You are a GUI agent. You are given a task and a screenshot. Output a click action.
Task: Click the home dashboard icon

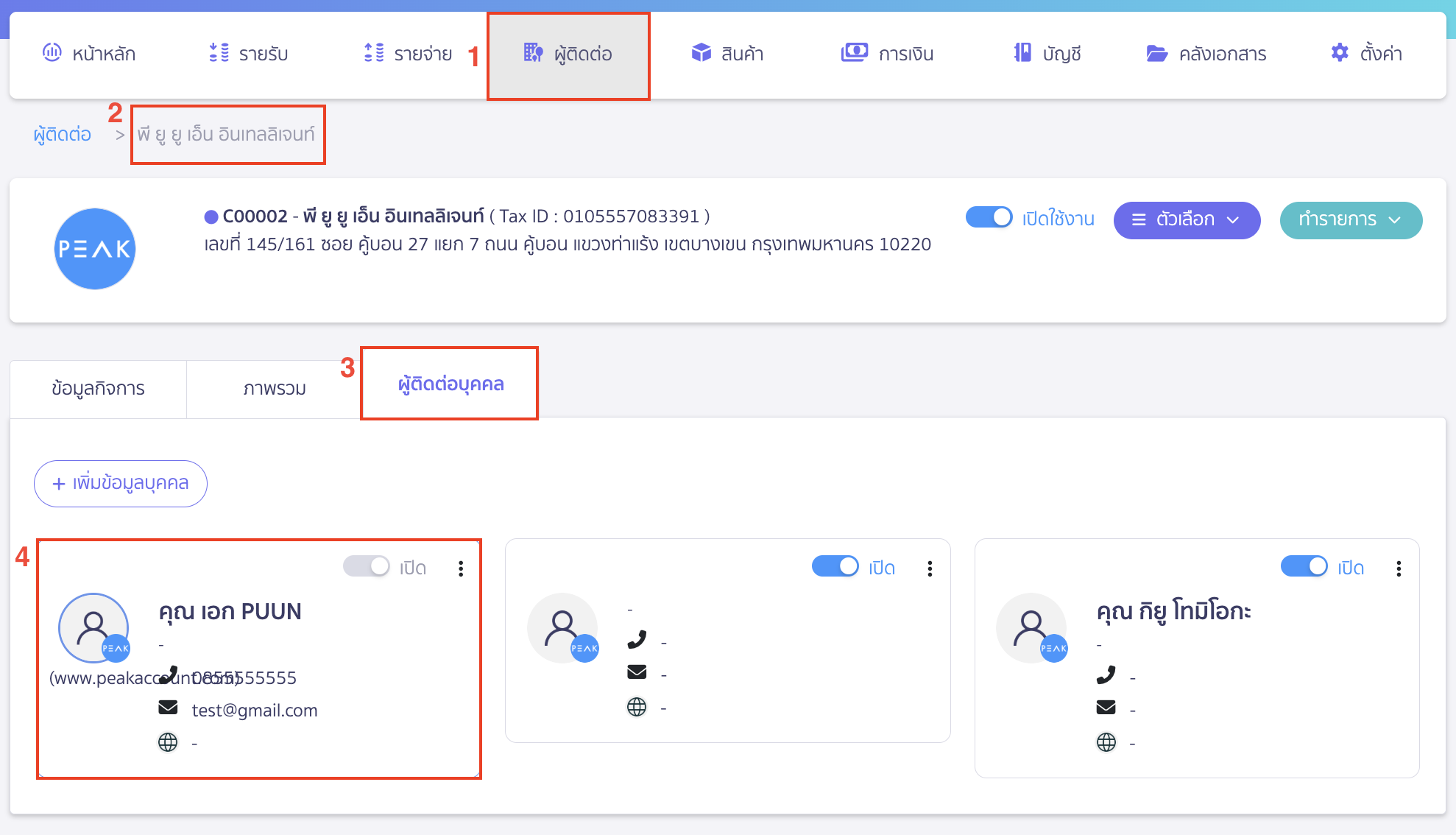[x=52, y=52]
